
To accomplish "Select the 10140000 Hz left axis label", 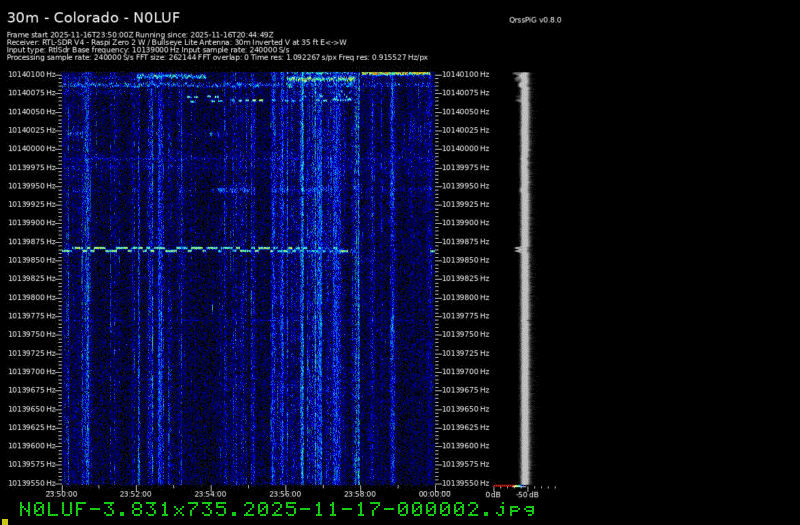I will [x=32, y=148].
